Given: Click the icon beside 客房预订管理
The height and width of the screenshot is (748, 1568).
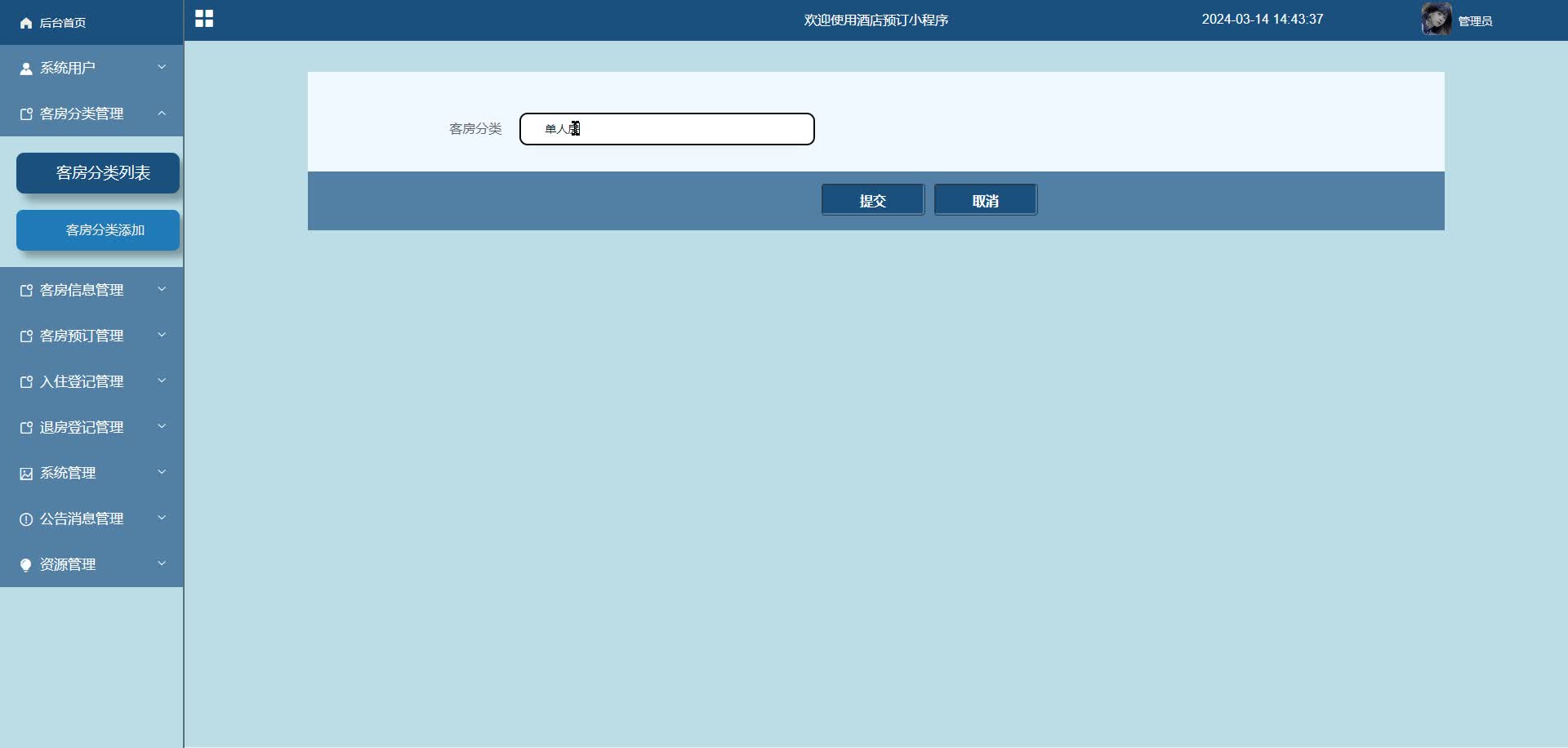Looking at the screenshot, I should (x=26, y=336).
